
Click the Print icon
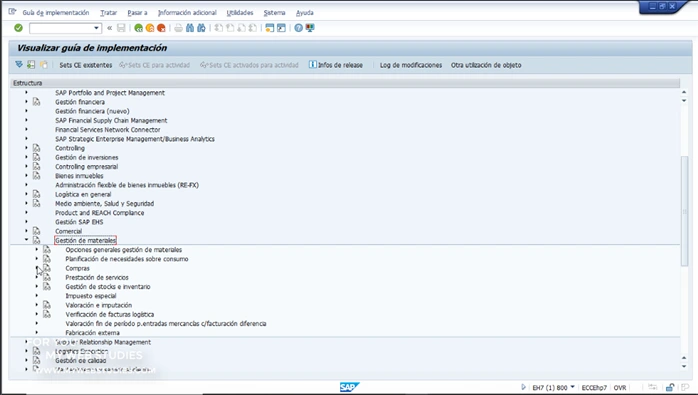(x=178, y=28)
